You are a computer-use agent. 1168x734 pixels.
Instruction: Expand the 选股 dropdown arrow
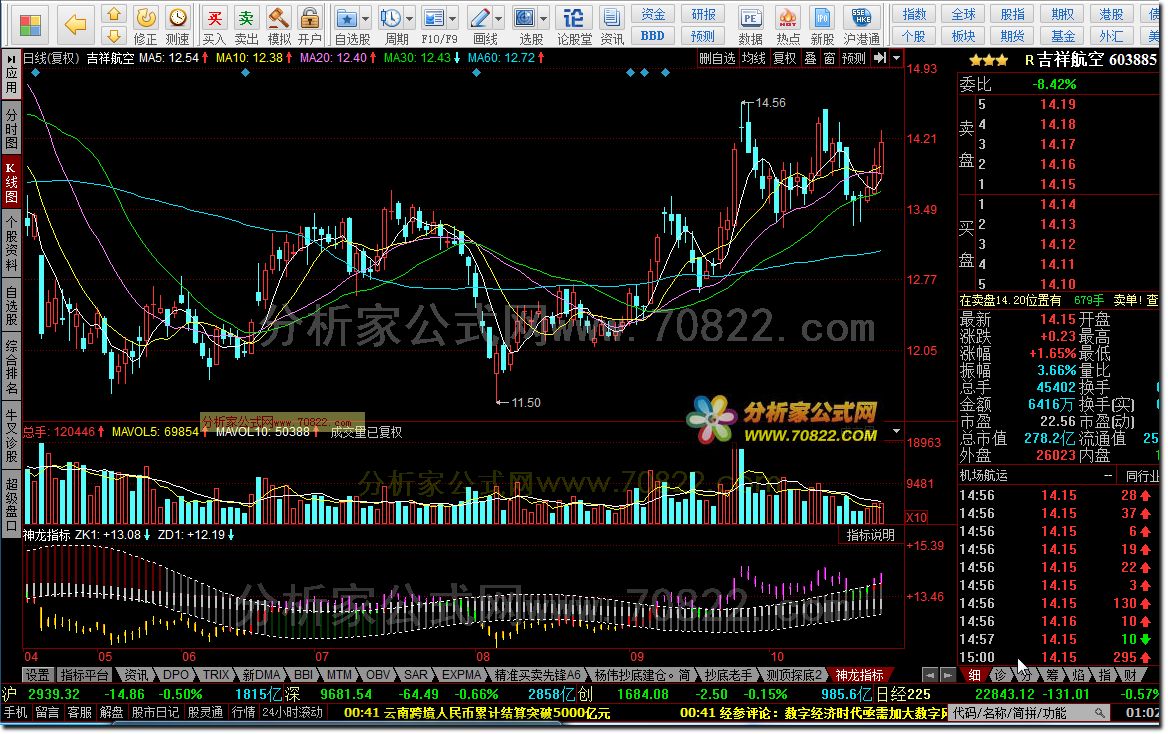pyautogui.click(x=544, y=19)
